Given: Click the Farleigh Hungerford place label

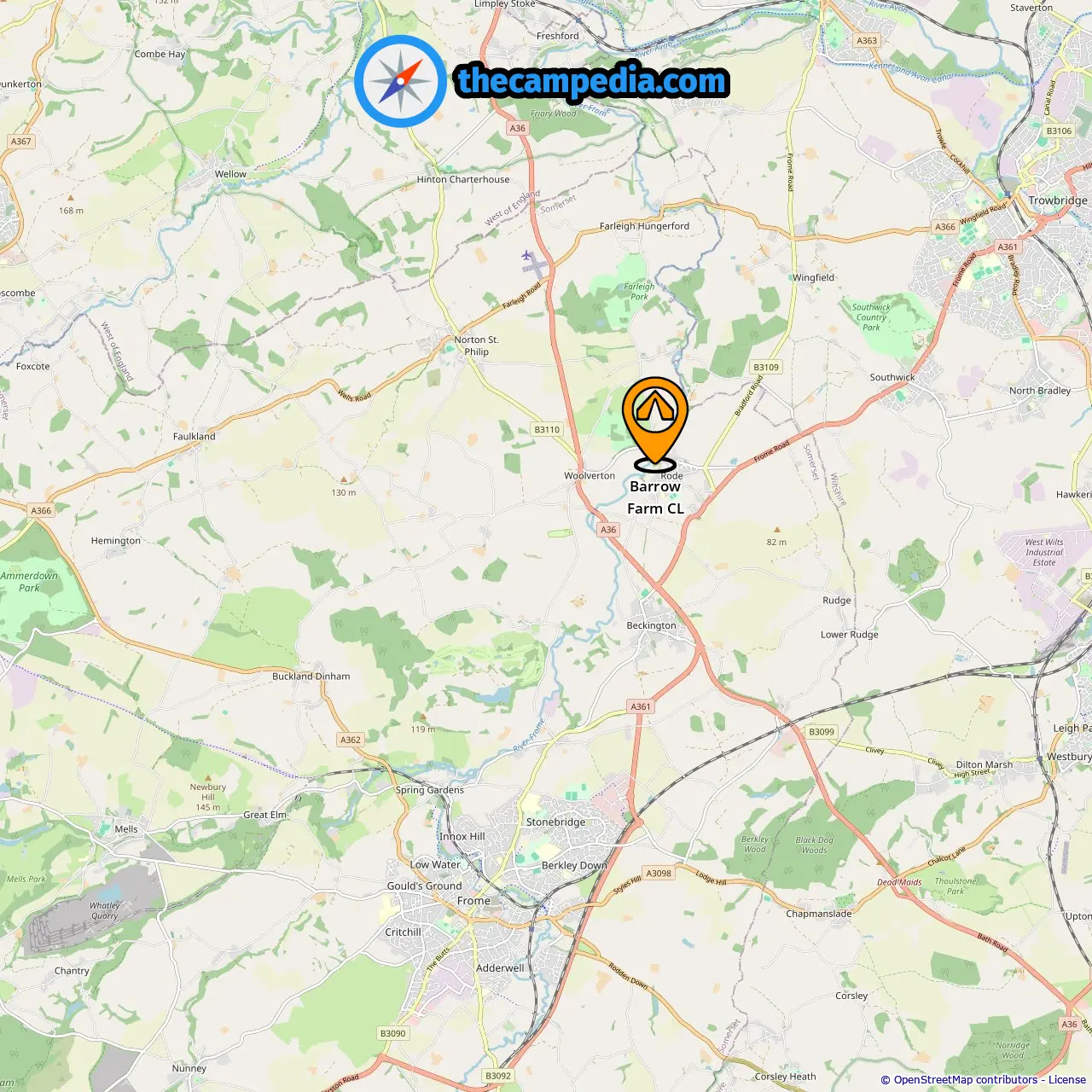Looking at the screenshot, I should click(644, 226).
